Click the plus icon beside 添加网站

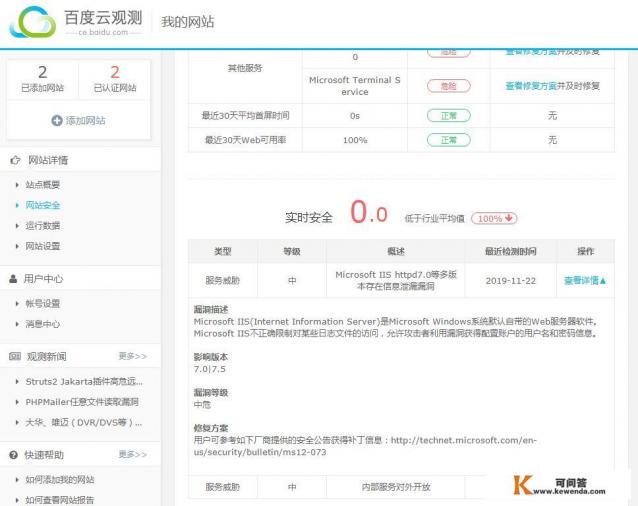tap(57, 120)
